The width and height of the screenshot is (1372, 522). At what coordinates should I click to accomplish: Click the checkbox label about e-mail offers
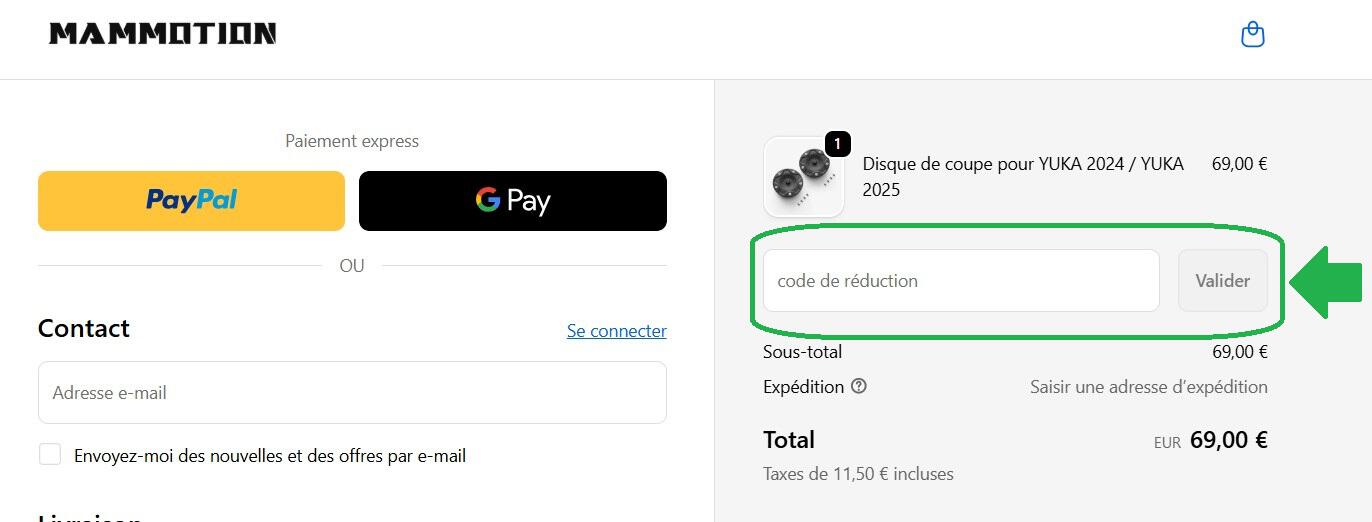point(270,456)
